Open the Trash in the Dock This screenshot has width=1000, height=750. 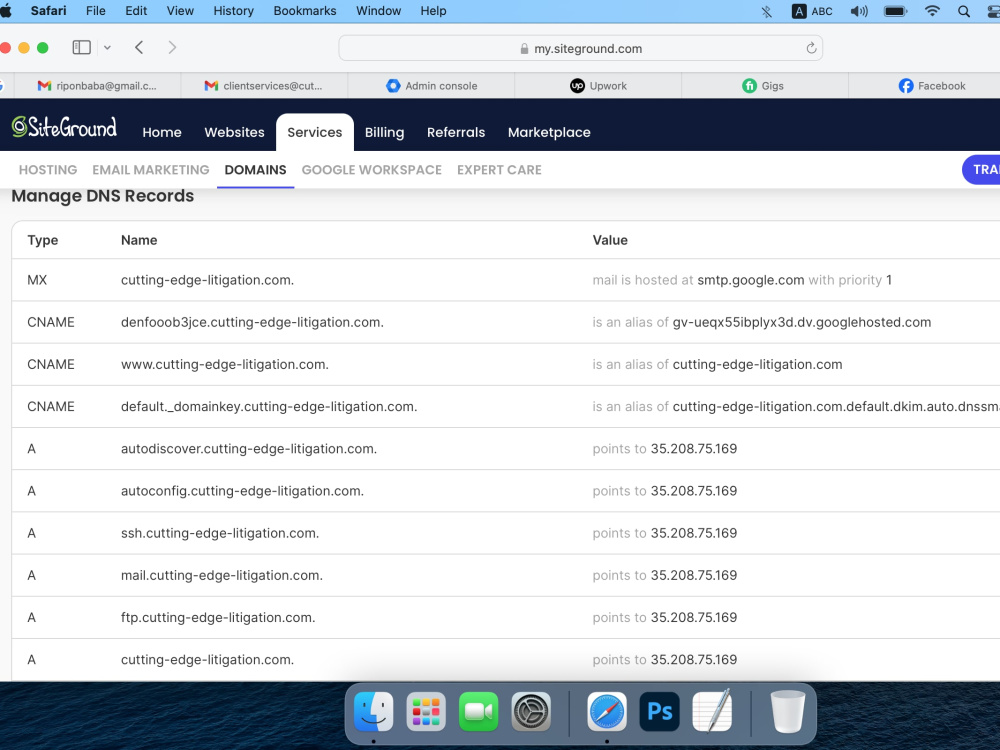coord(788,711)
